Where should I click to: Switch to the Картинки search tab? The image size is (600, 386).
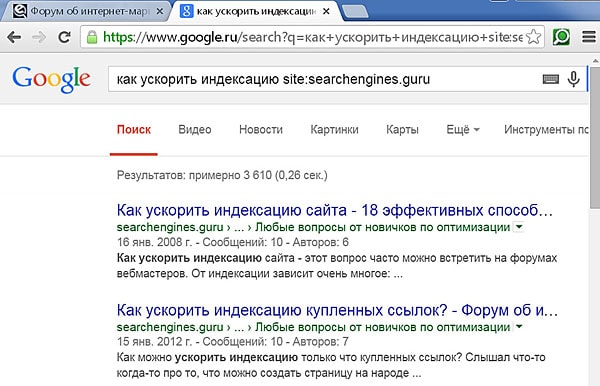pos(334,130)
